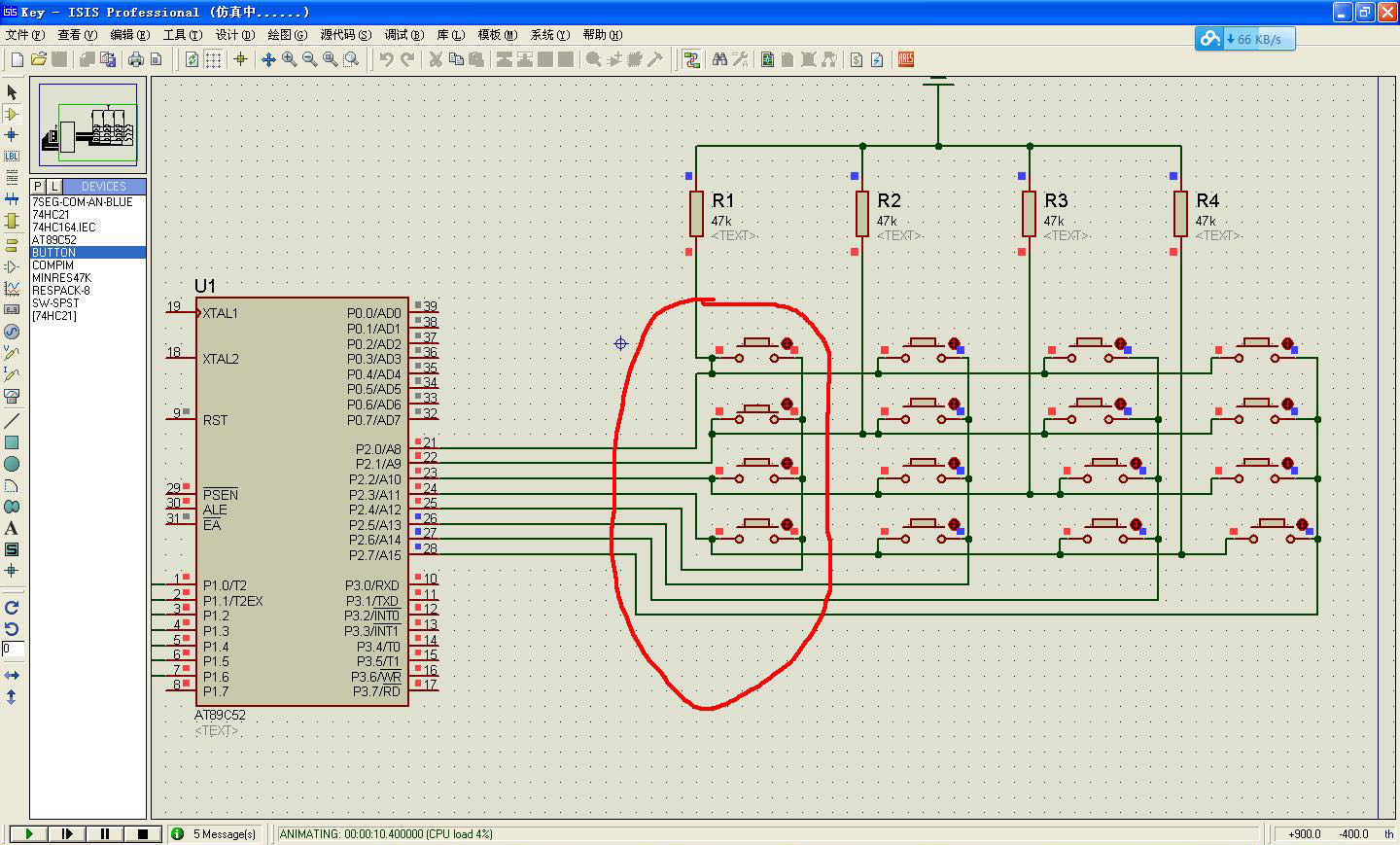Image resolution: width=1400 pixels, height=845 pixels.
Task: Select the arrow selection mode
Action: click(12, 91)
